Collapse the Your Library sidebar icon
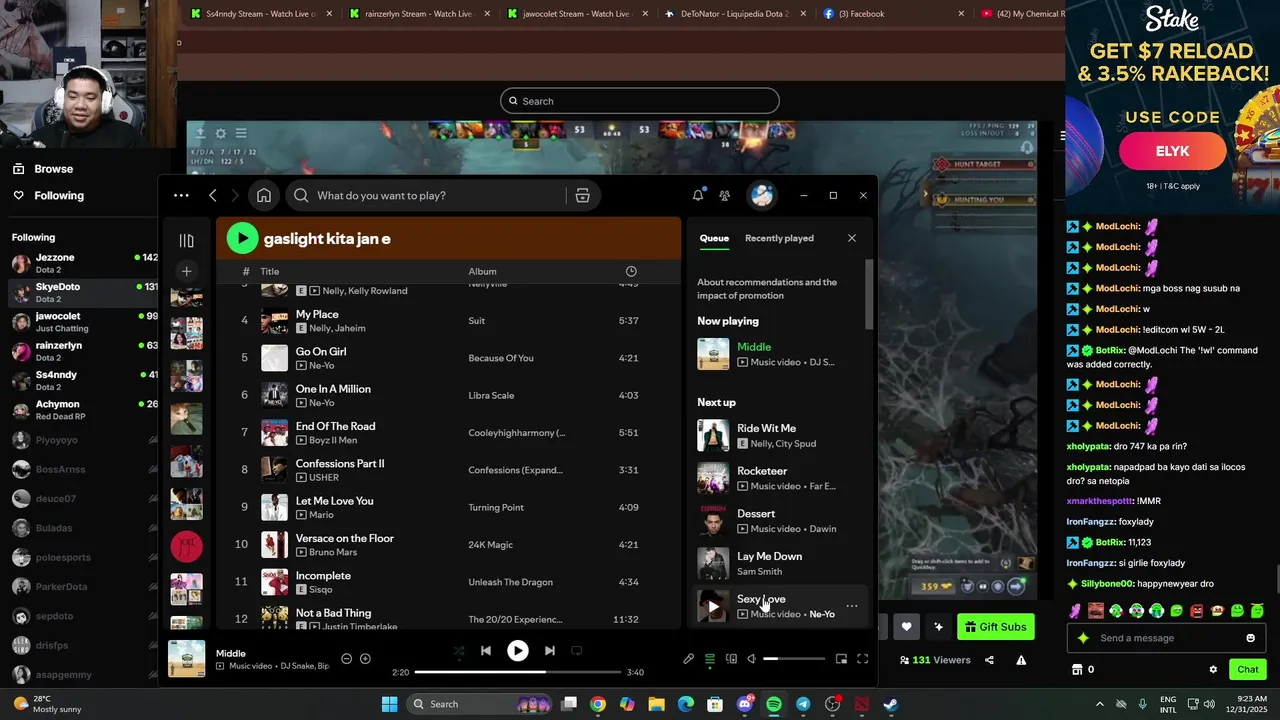This screenshot has width=1280, height=720. click(186, 241)
